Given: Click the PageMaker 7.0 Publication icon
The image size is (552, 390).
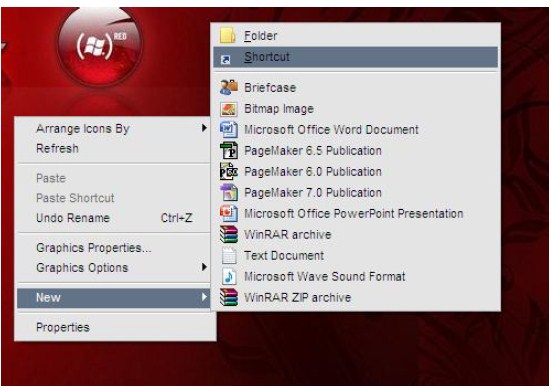Looking at the screenshot, I should pos(229,193).
